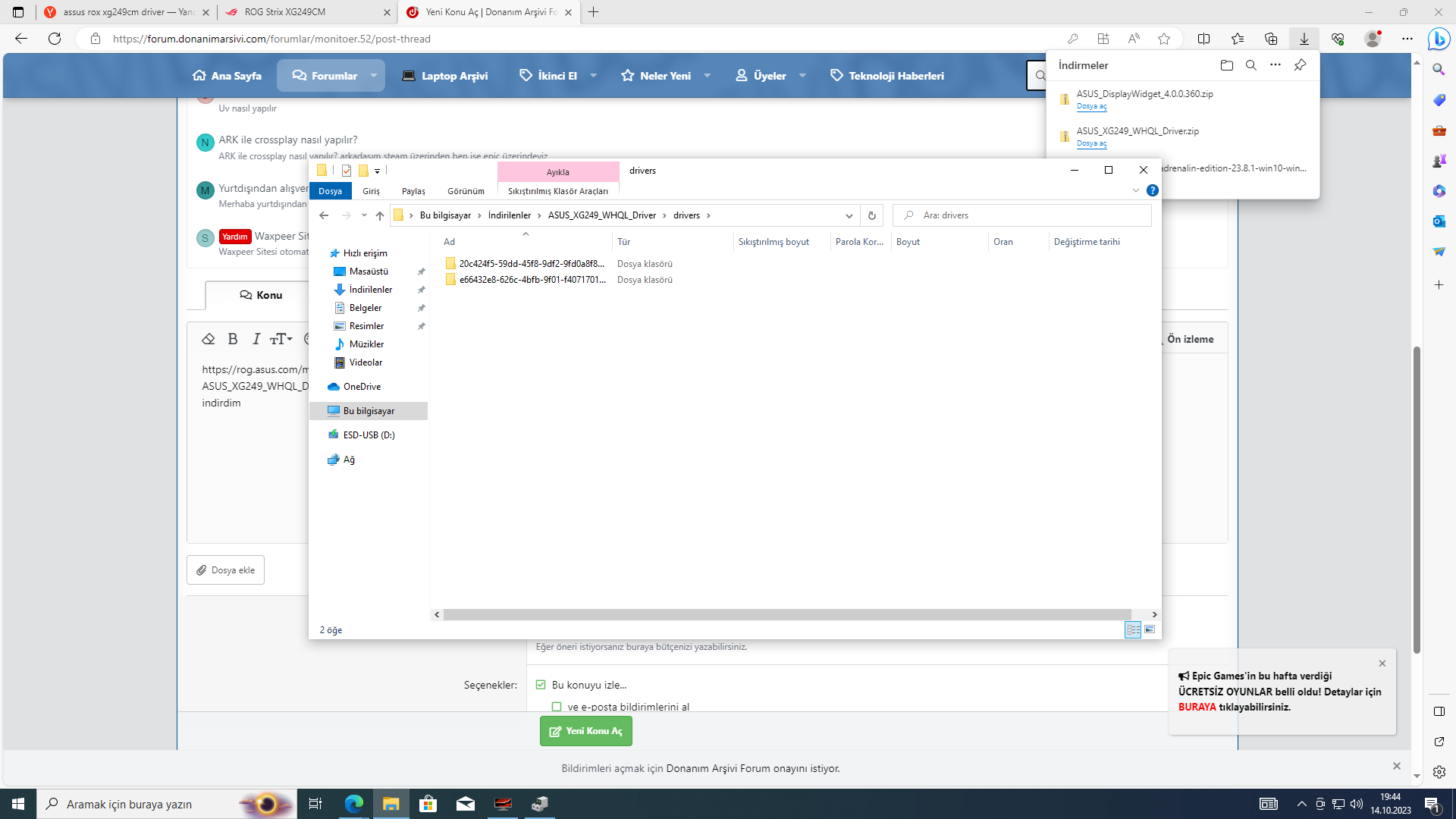This screenshot has width=1456, height=819.
Task: Click 'Dosya ekle' attach button
Action: [225, 570]
